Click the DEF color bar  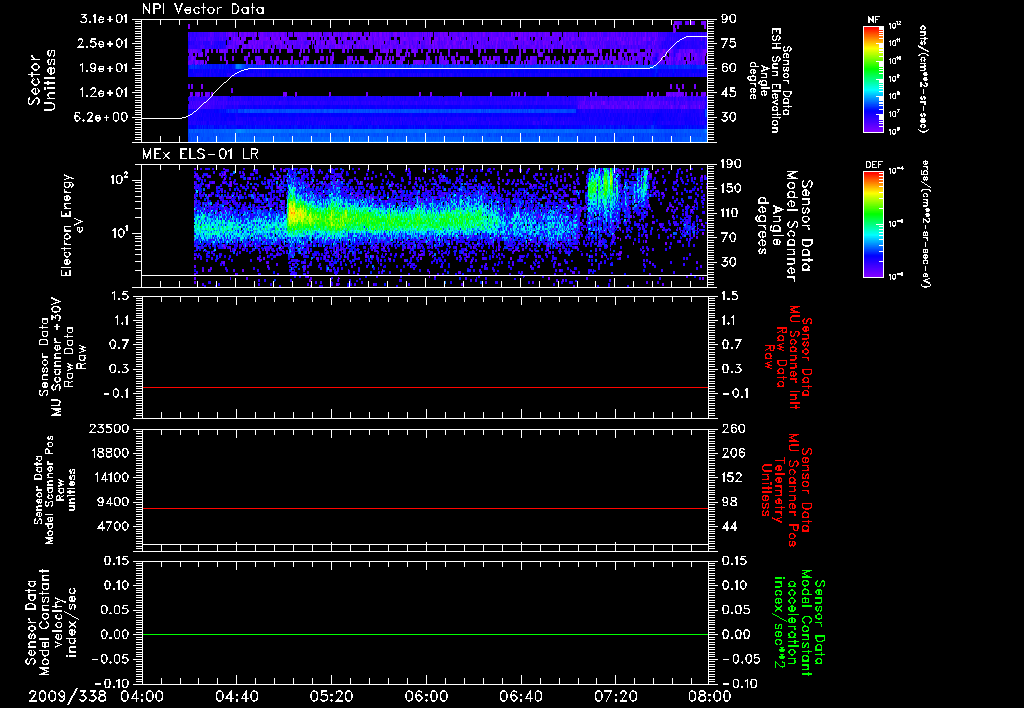[874, 225]
